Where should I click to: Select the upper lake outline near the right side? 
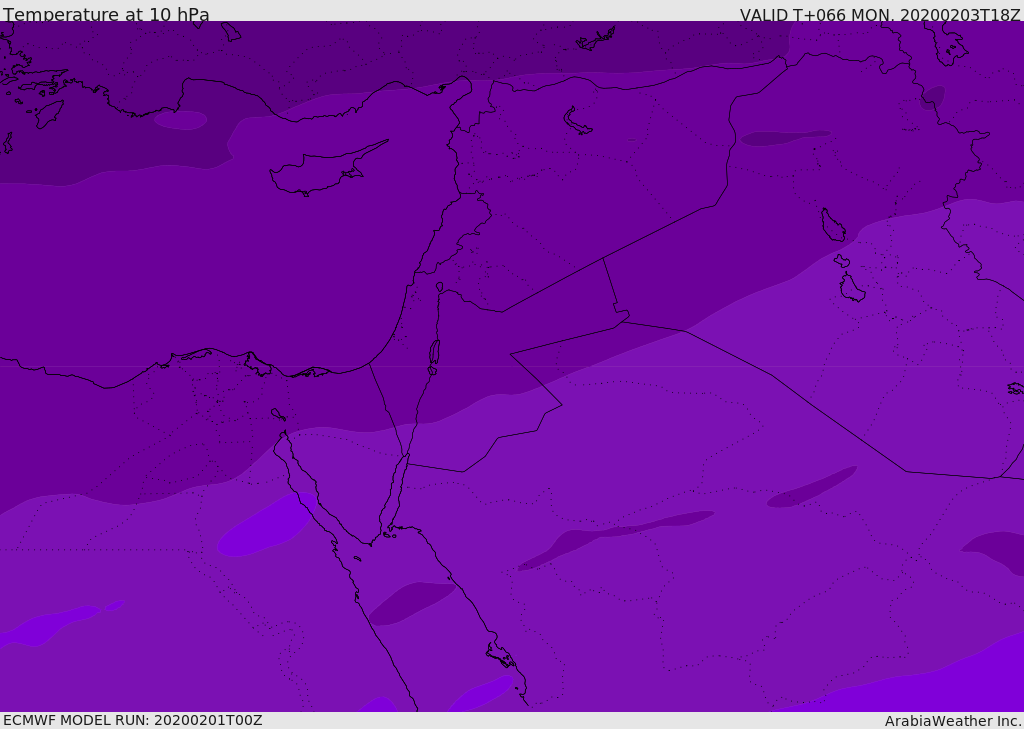pyautogui.click(x=832, y=225)
